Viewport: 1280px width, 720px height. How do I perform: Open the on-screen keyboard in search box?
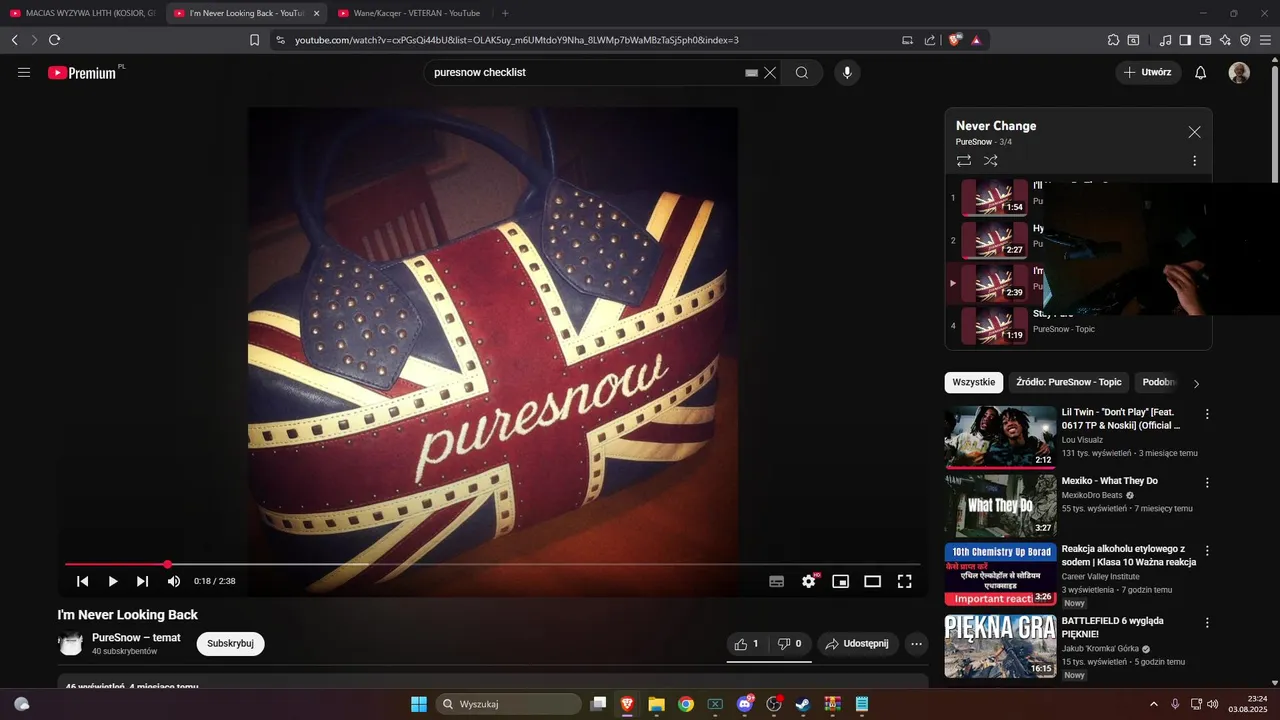coord(752,73)
